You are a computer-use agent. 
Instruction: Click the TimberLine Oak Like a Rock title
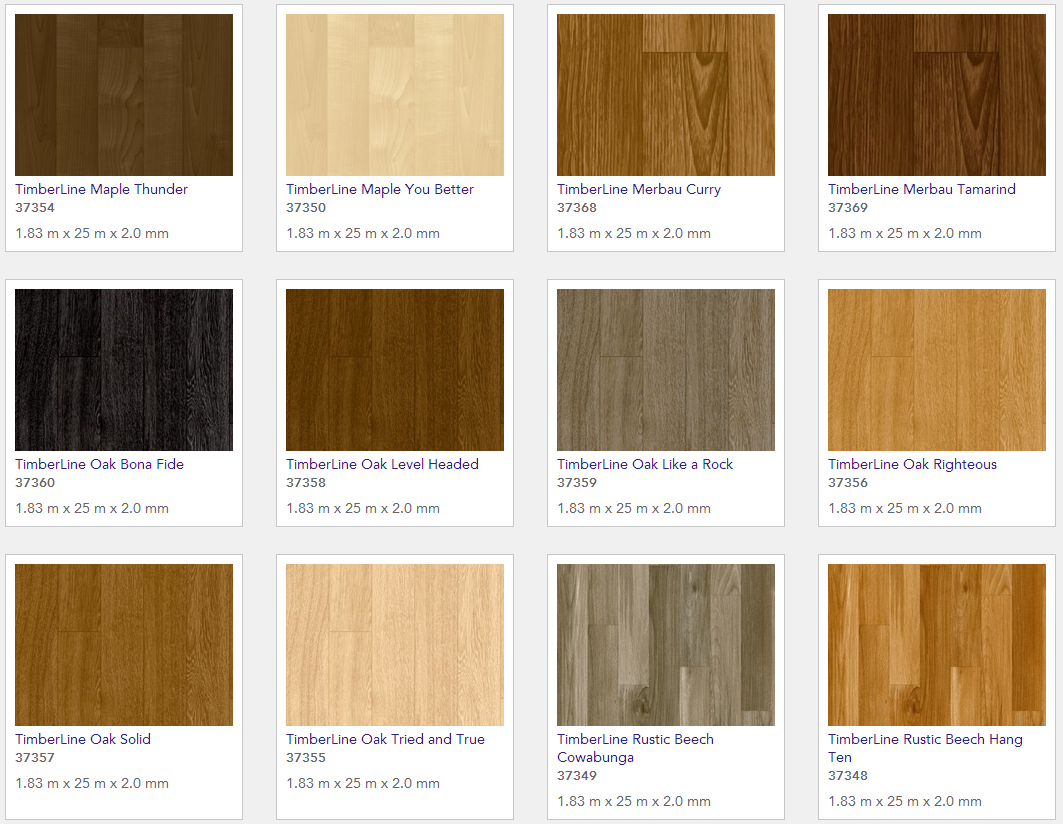click(645, 464)
